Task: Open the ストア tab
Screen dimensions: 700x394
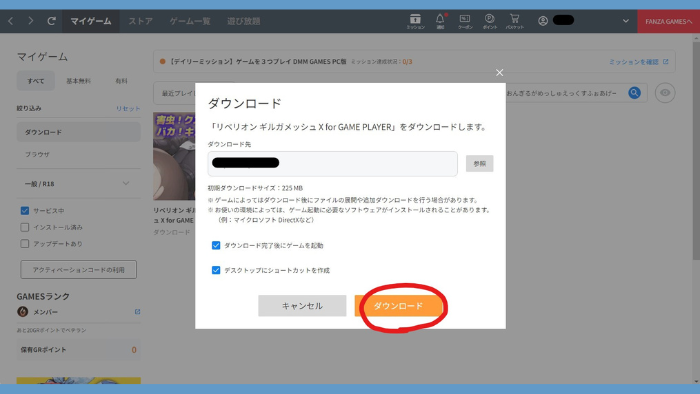Action: coord(141,21)
